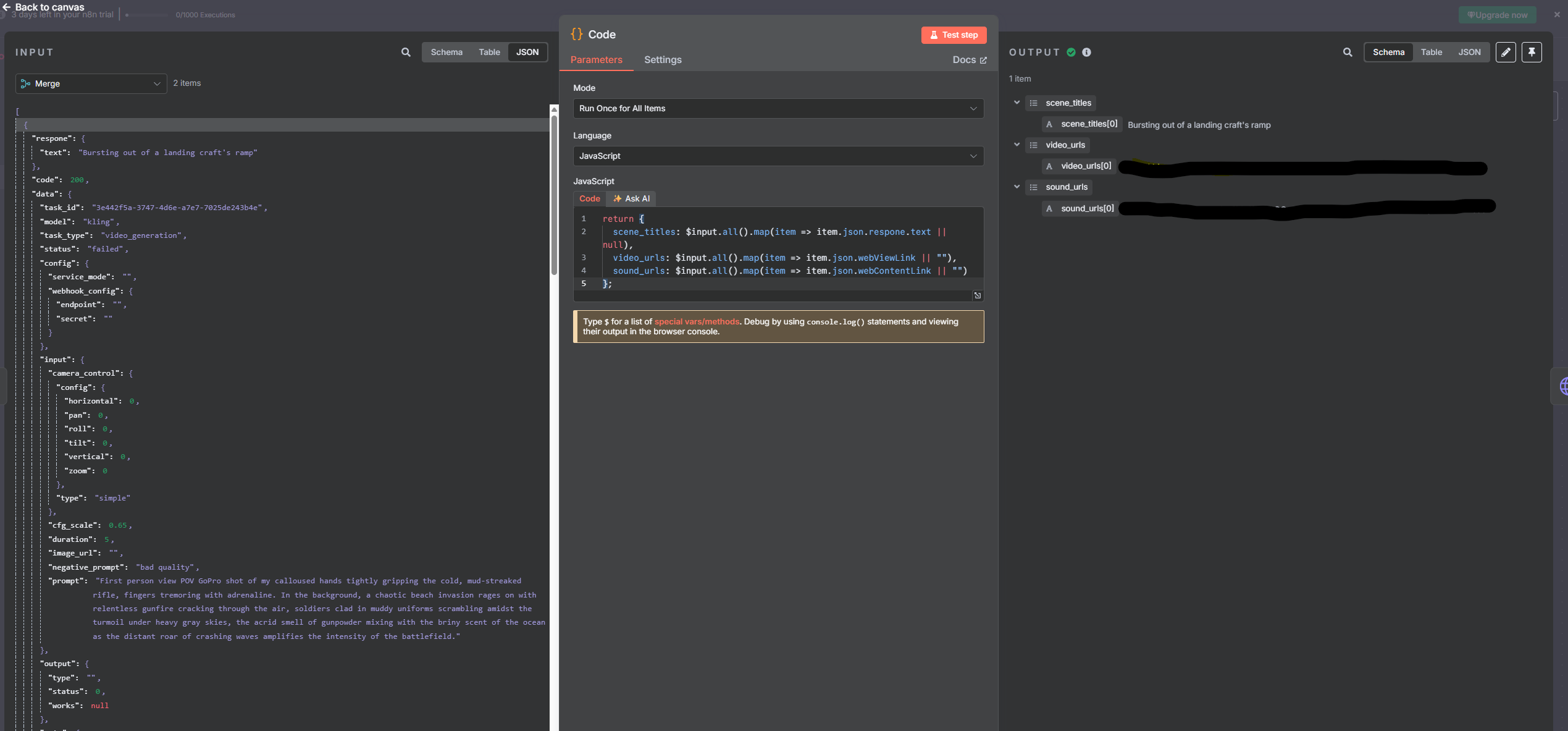Switch input view to Table
This screenshot has height=731, width=1568.
pos(489,52)
